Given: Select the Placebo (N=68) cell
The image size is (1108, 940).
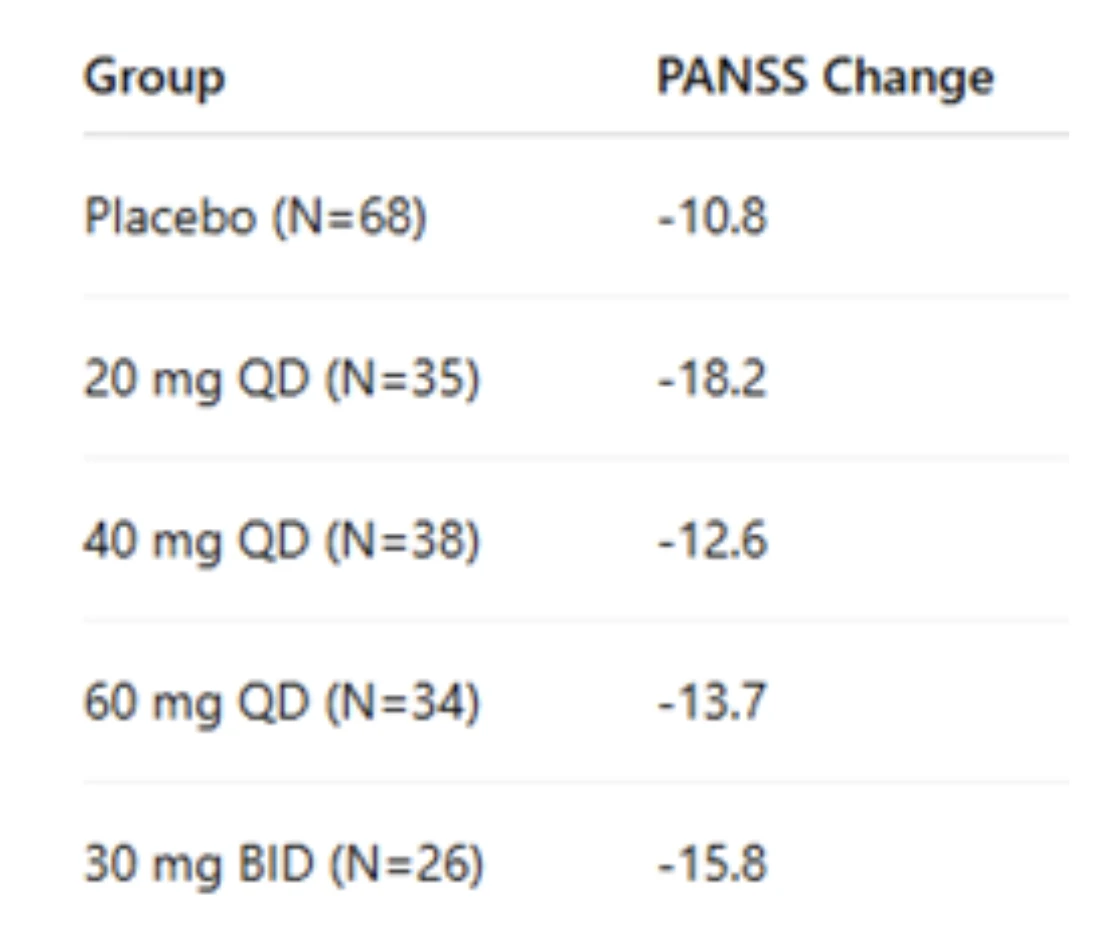Looking at the screenshot, I should (x=255, y=216).
